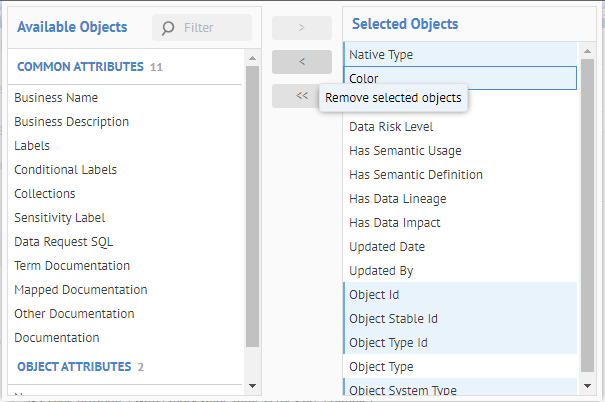Image resolution: width=605 pixels, height=402 pixels.
Task: Click Selected Objects scrollbar down arrow
Action: coord(587,386)
